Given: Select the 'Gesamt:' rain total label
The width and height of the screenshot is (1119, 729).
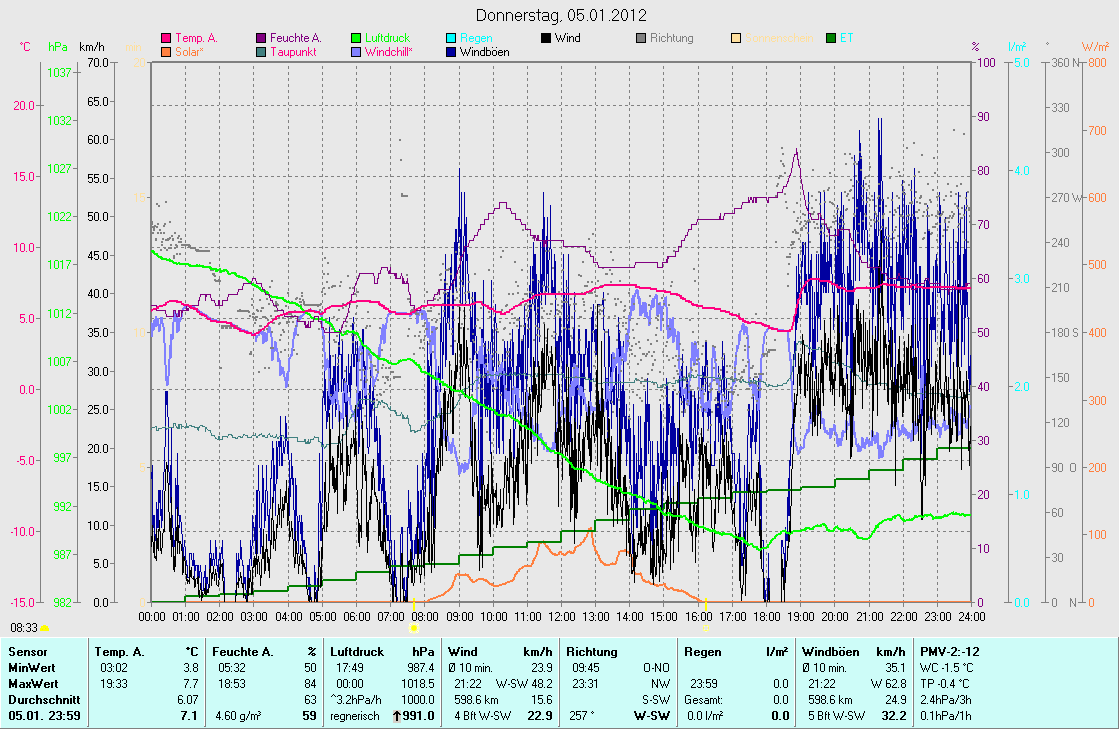Looking at the screenshot, I should (703, 700).
